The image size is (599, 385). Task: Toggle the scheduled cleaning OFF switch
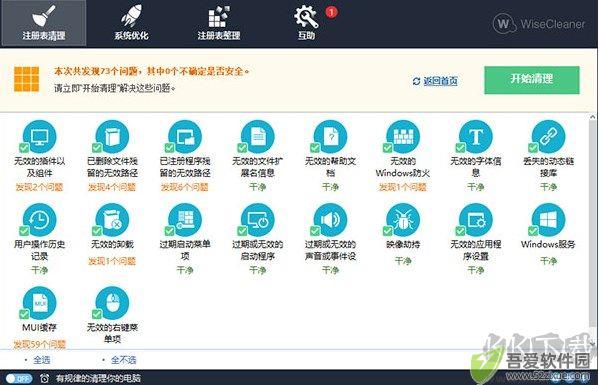click(x=19, y=379)
